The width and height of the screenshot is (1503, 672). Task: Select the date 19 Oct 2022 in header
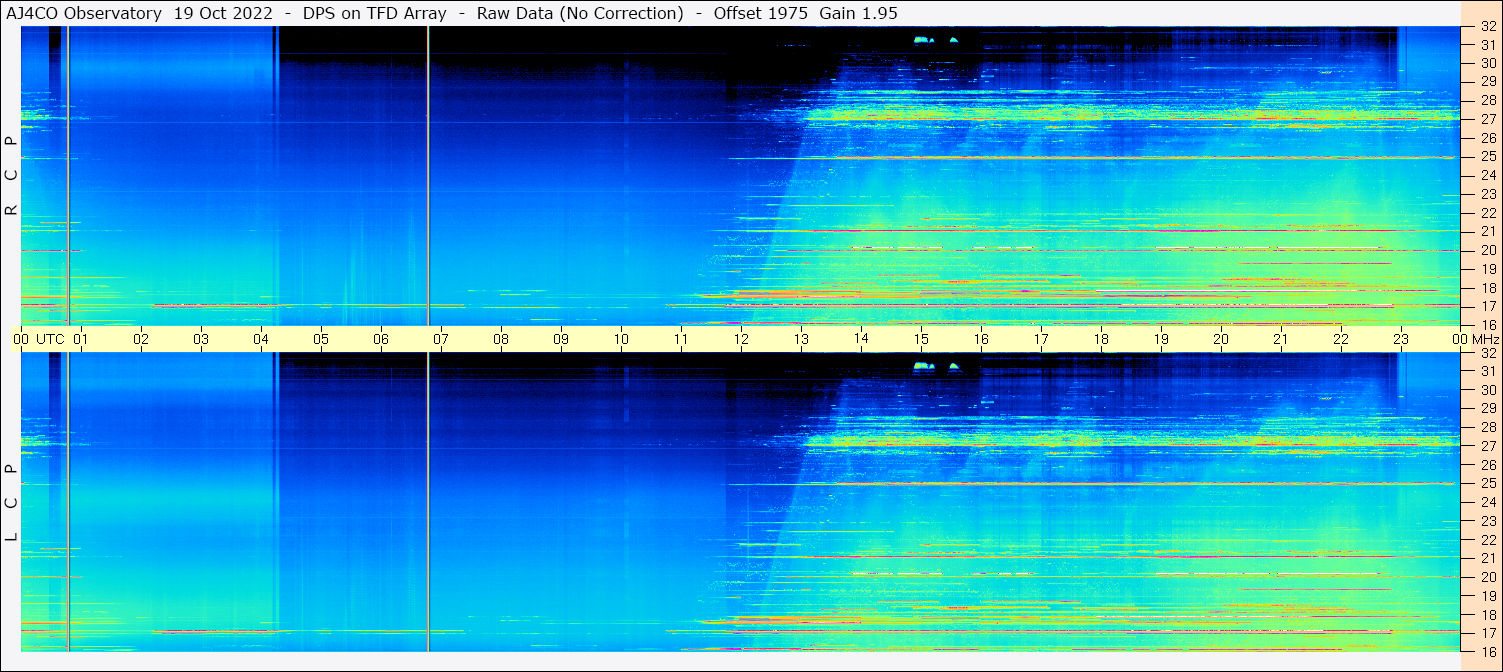(x=223, y=13)
